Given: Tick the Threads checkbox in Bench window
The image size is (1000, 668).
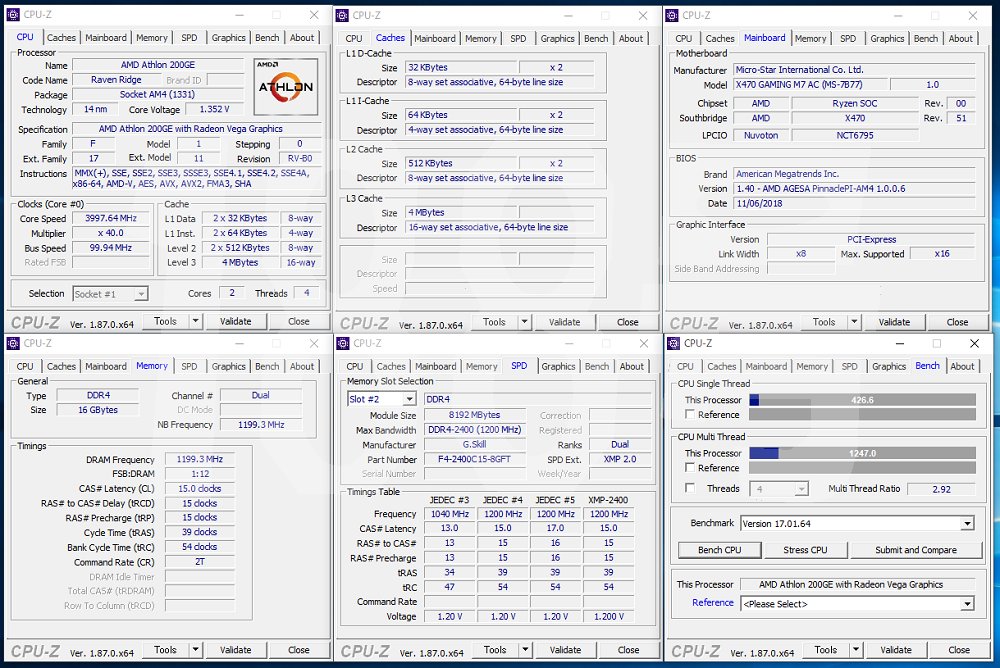Looking at the screenshot, I should [x=689, y=488].
